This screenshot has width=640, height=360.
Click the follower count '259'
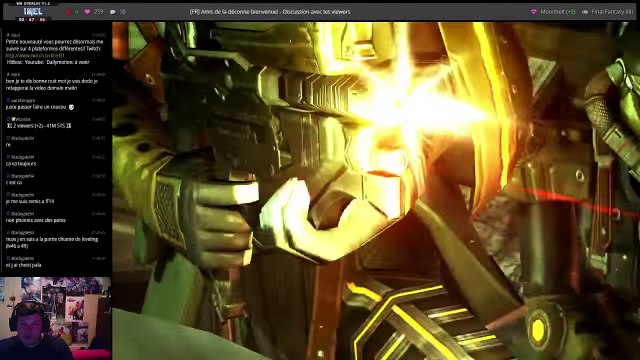(98, 12)
